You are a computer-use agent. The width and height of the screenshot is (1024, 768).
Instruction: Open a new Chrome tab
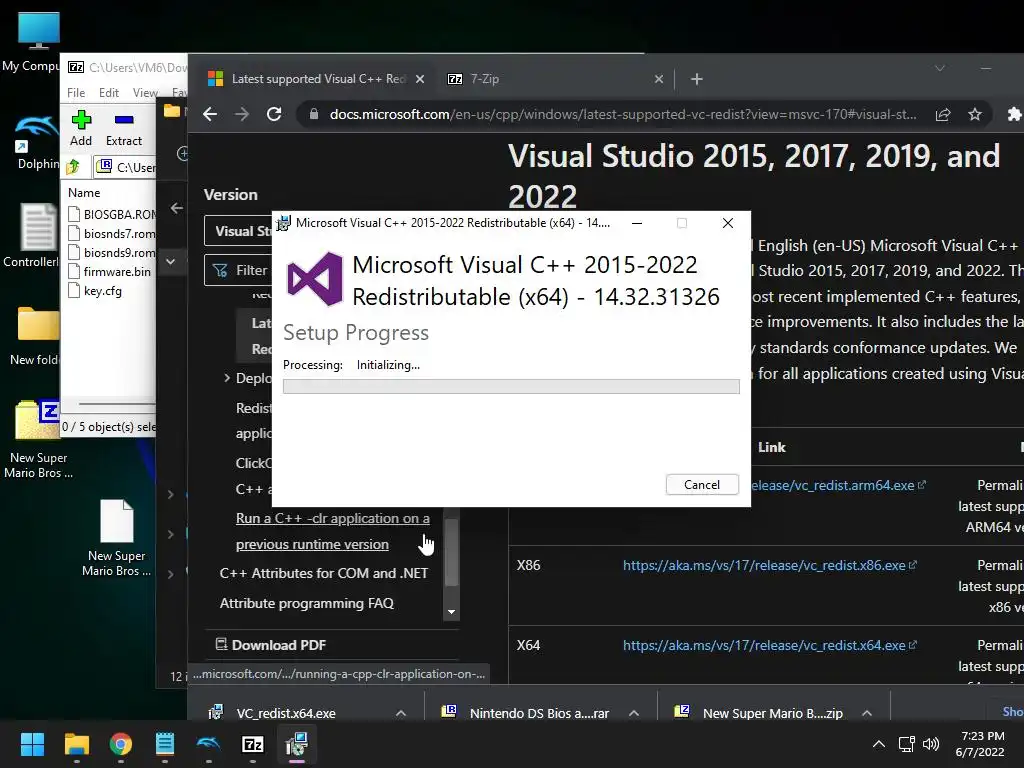pyautogui.click(x=697, y=79)
